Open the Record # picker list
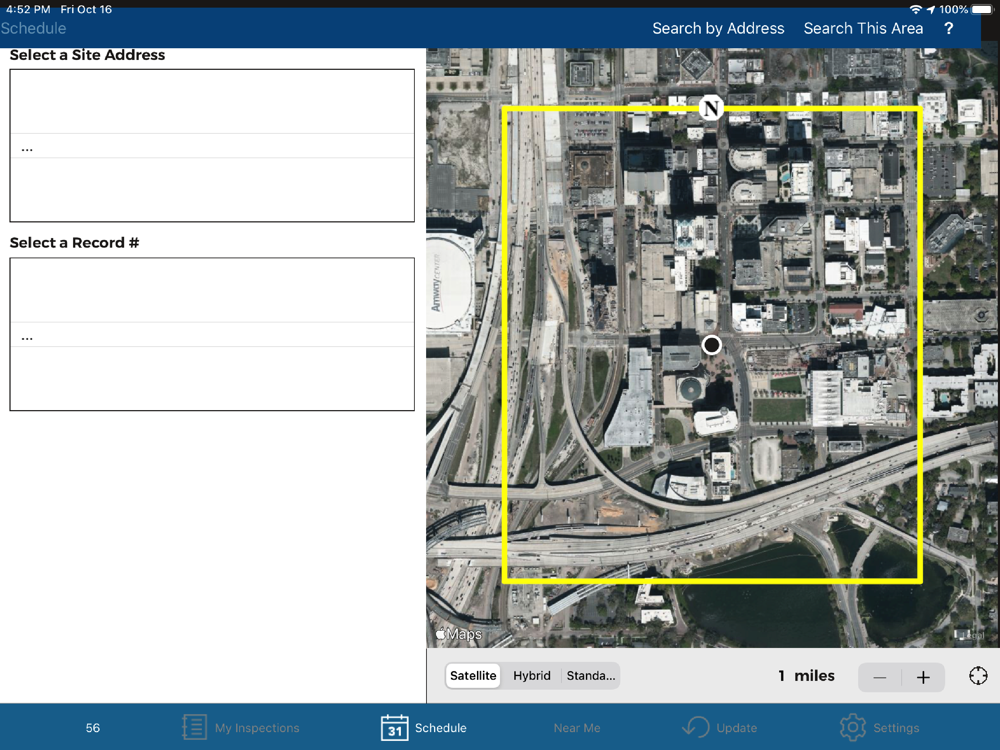The height and width of the screenshot is (750, 1000). coord(212,334)
